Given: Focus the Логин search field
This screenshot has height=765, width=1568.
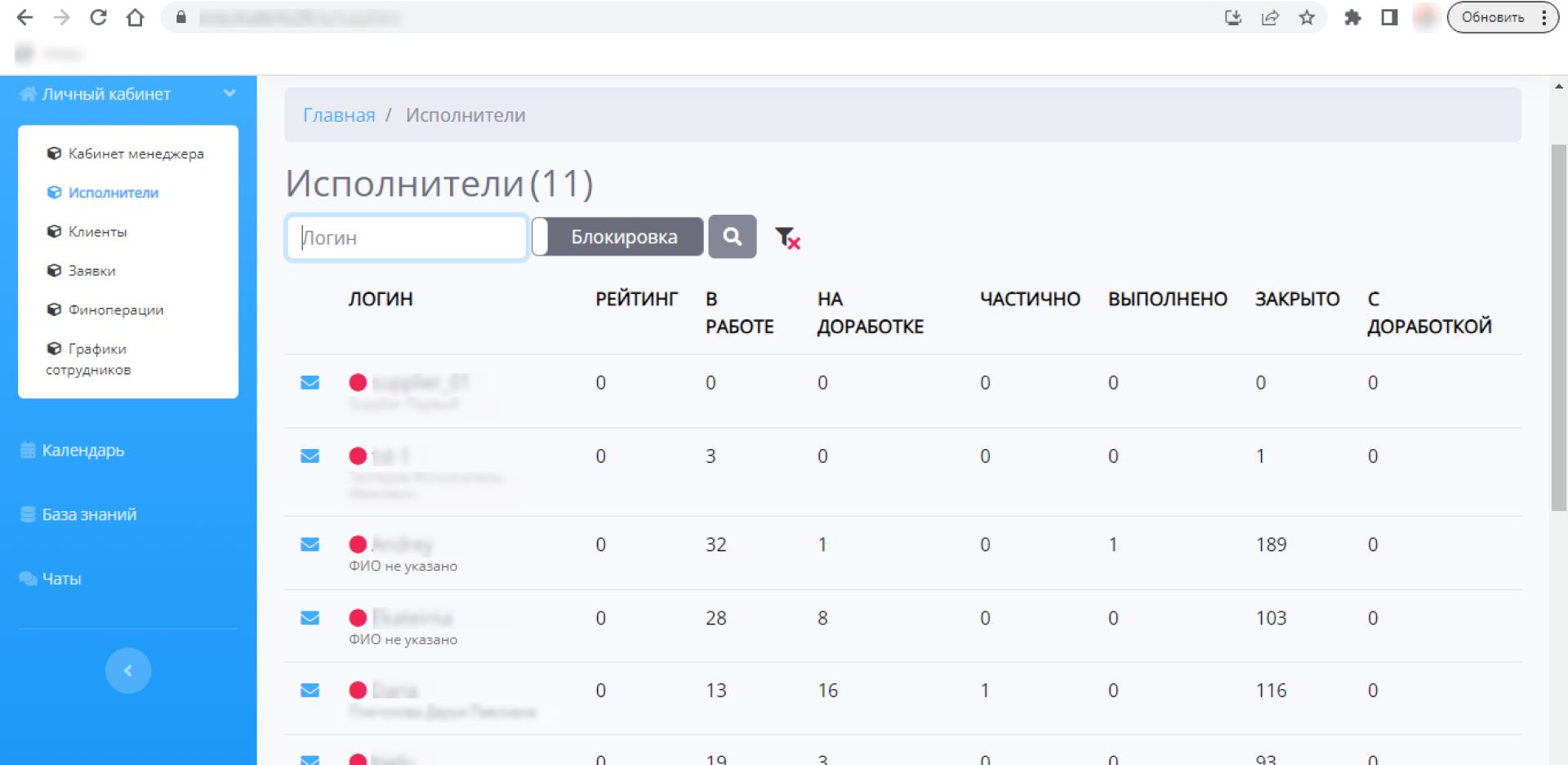Looking at the screenshot, I should 407,238.
